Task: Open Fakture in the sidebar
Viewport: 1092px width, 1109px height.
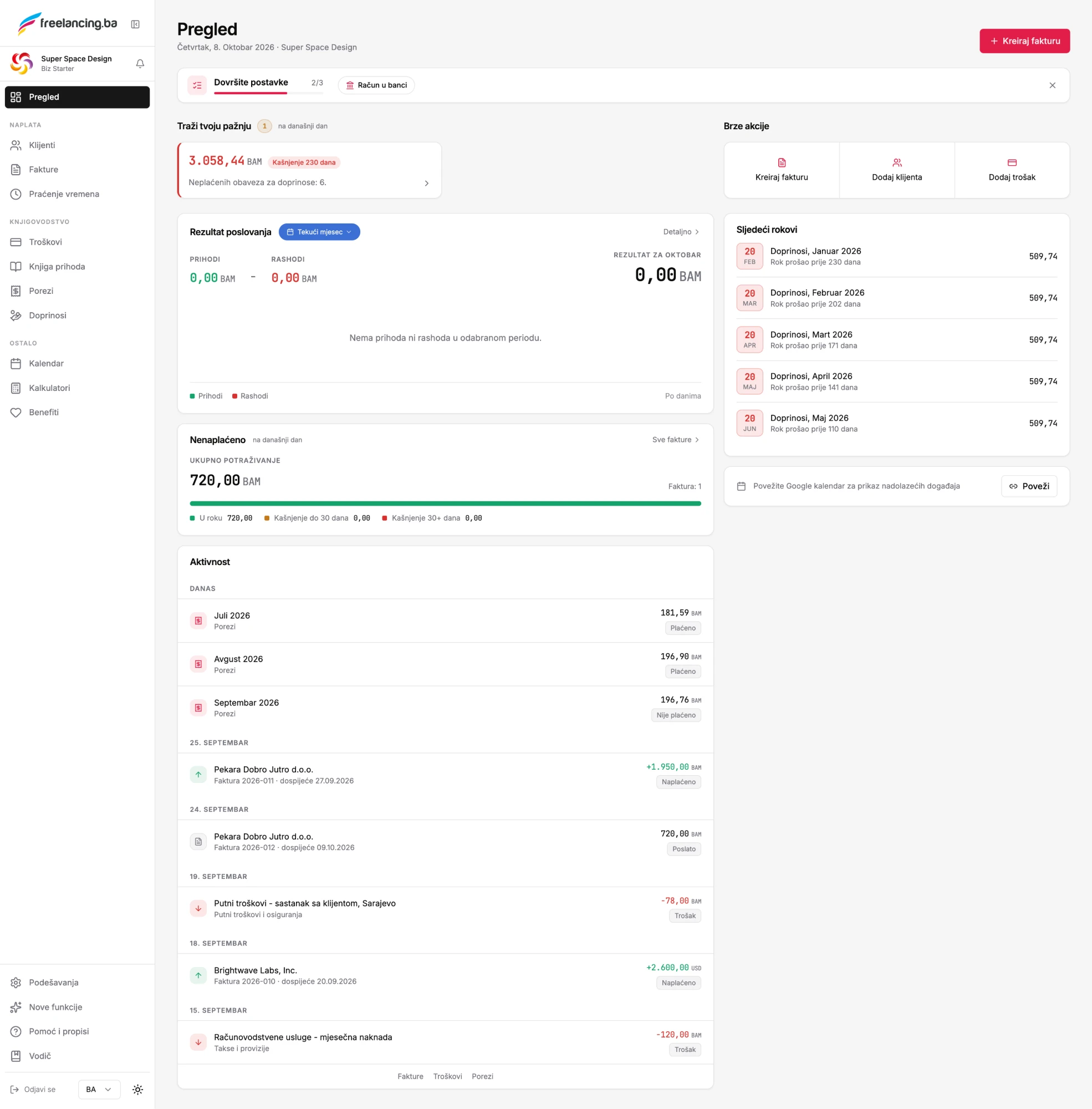Action: pyautogui.click(x=78, y=169)
